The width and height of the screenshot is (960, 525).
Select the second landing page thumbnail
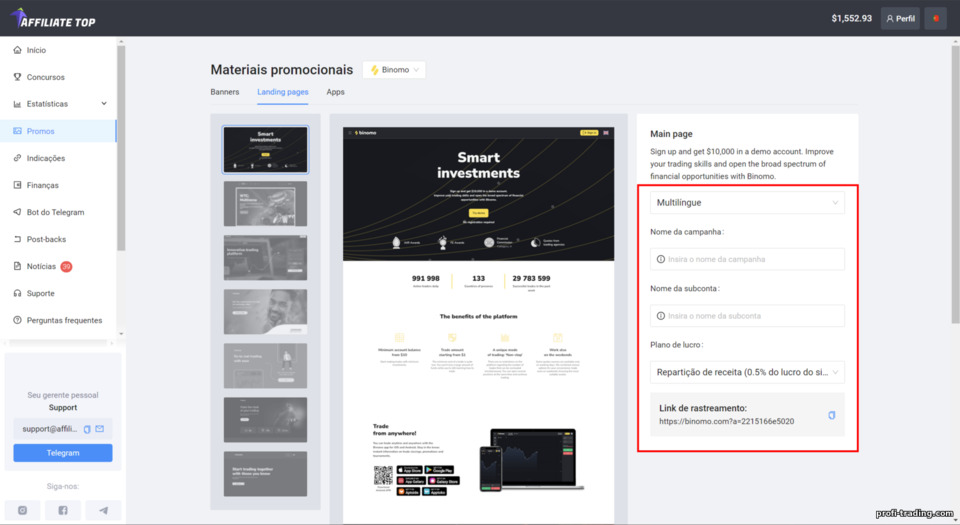coord(266,204)
